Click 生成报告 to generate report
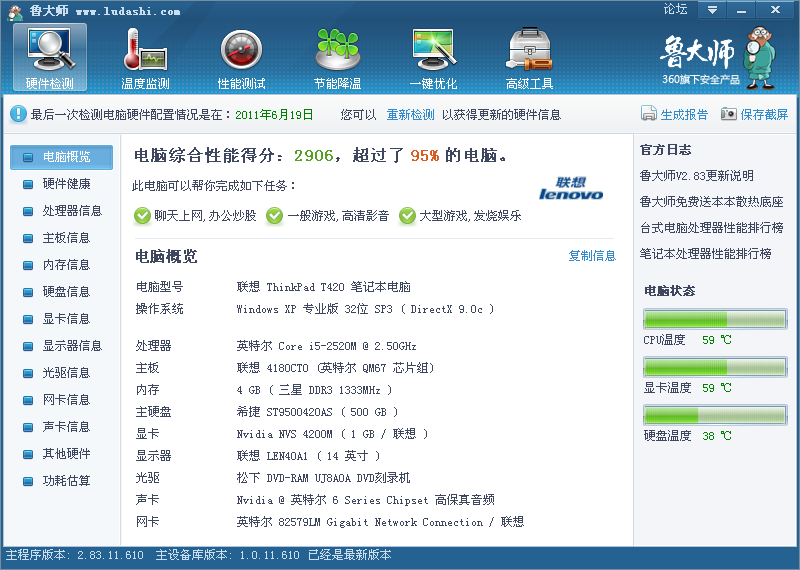This screenshot has width=800, height=570. 684,115
